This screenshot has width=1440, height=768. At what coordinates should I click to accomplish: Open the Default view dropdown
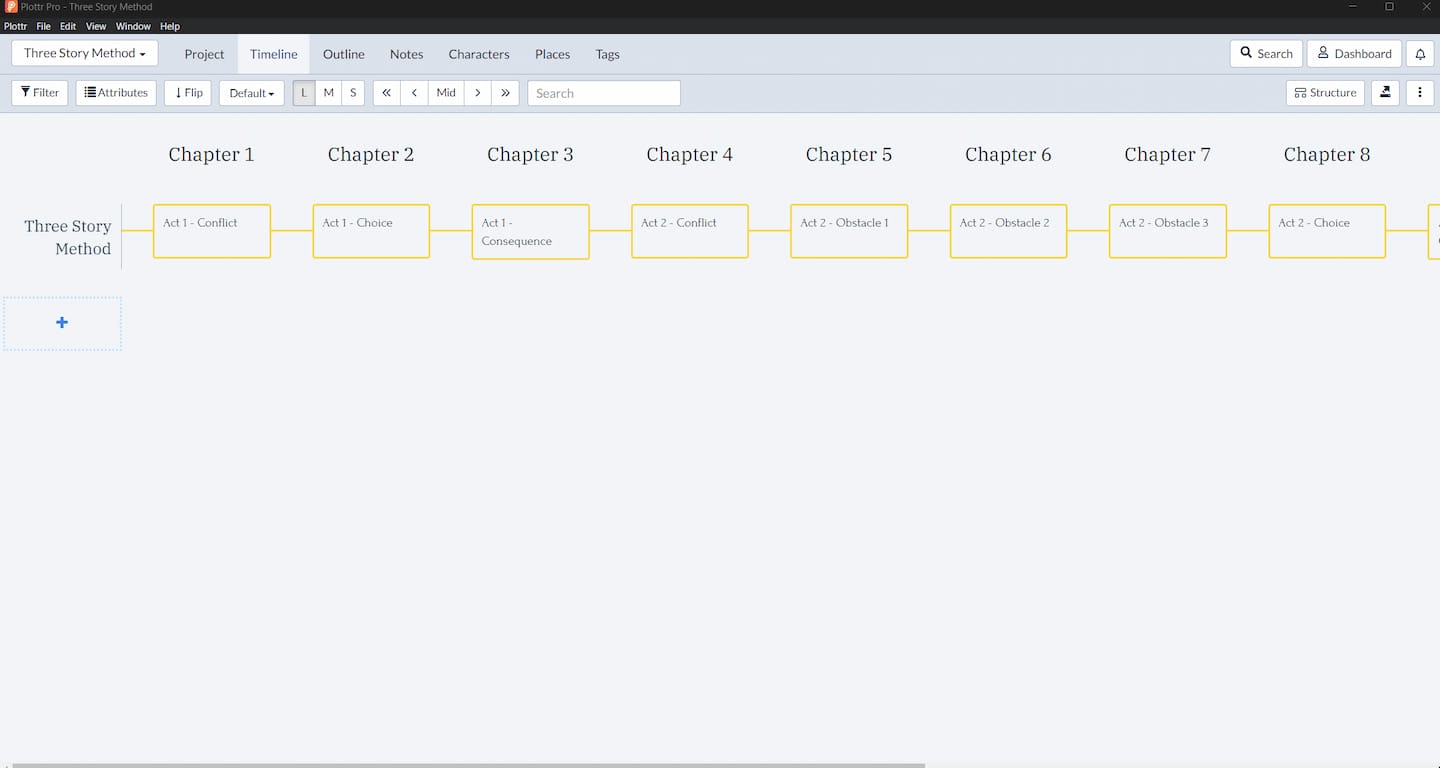pyautogui.click(x=251, y=92)
